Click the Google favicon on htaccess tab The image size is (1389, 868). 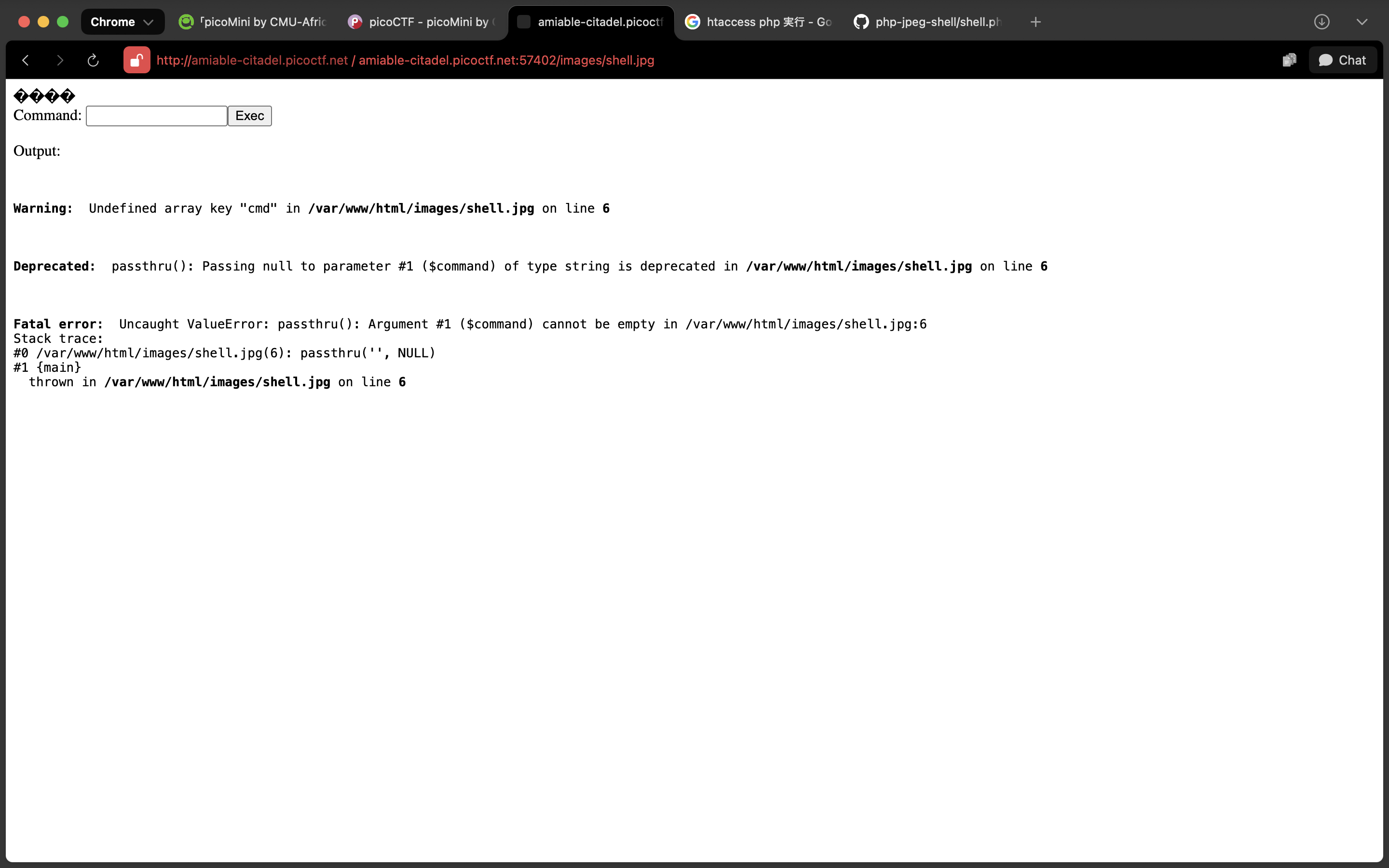[692, 22]
